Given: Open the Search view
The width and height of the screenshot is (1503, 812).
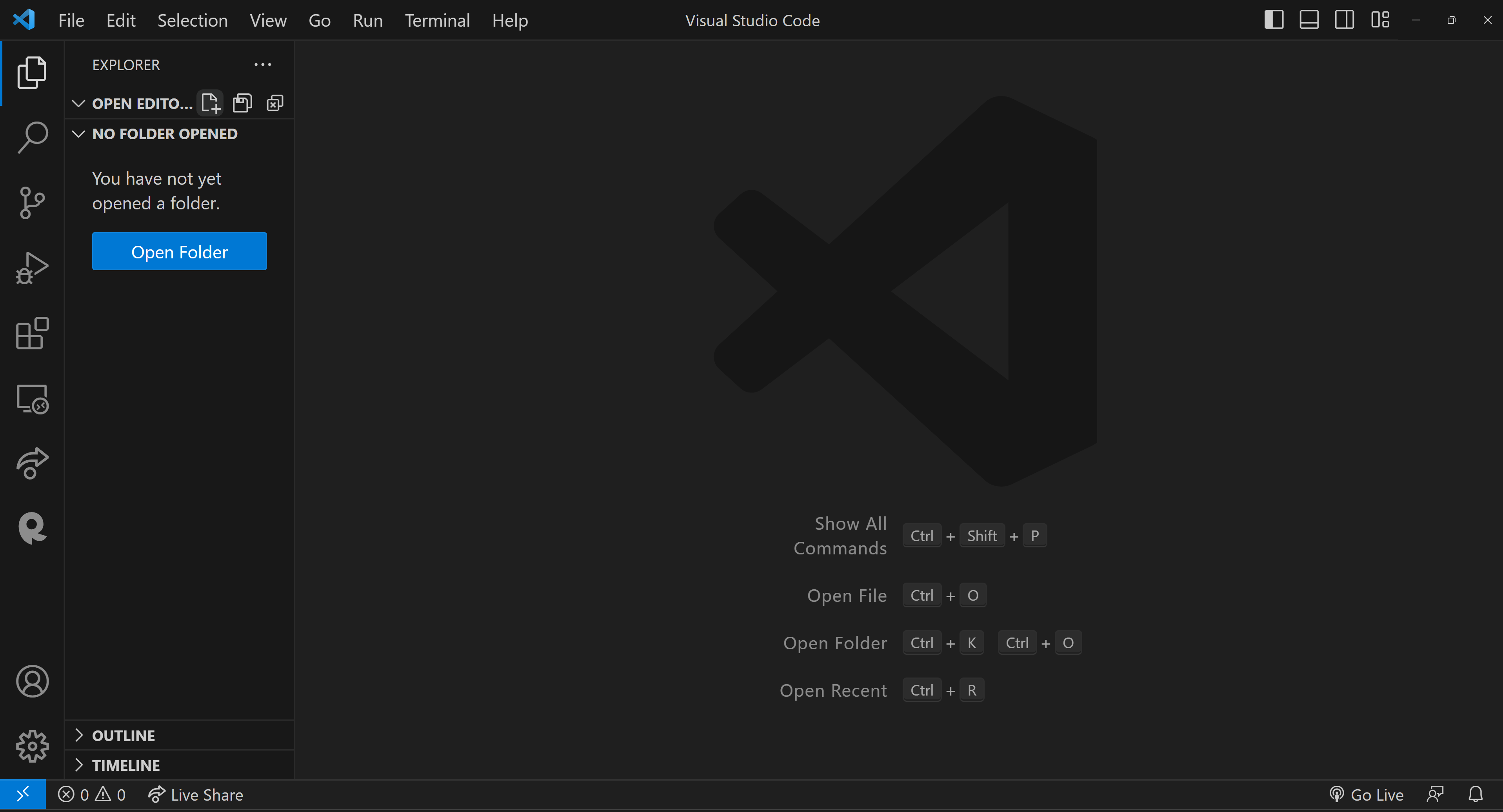Looking at the screenshot, I should point(32,138).
